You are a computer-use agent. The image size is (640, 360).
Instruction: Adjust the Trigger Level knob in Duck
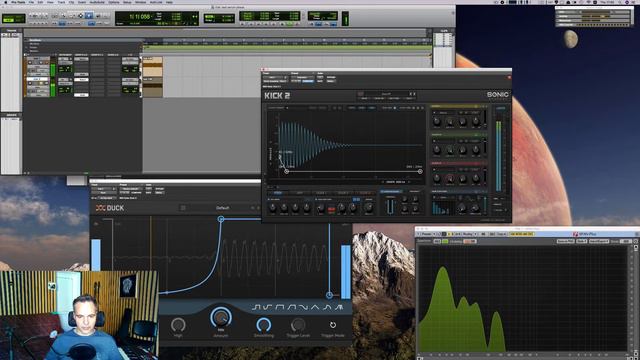(x=298, y=325)
